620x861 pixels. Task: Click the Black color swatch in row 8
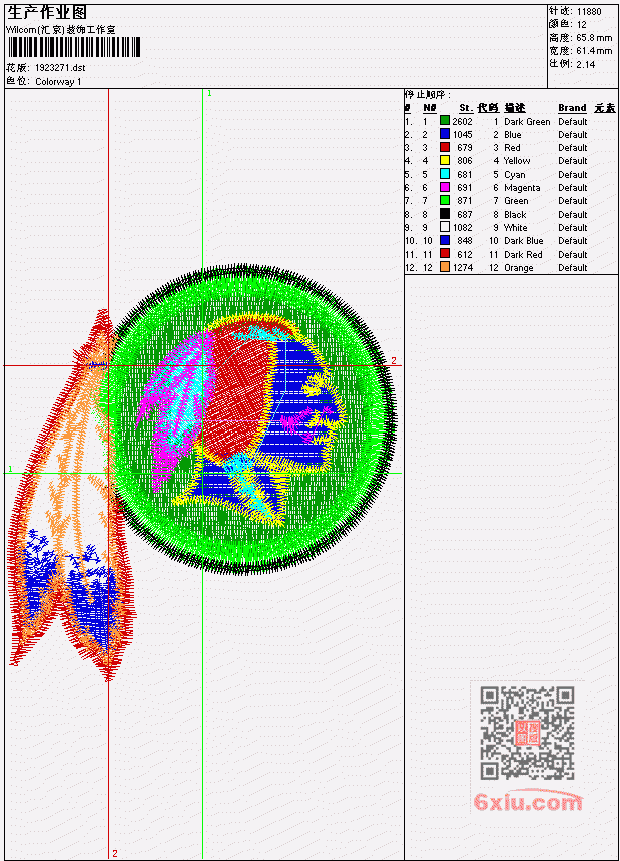pyautogui.click(x=445, y=214)
